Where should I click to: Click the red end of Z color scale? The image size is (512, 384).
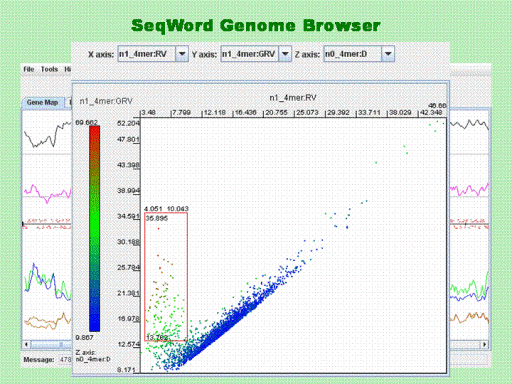(95, 132)
